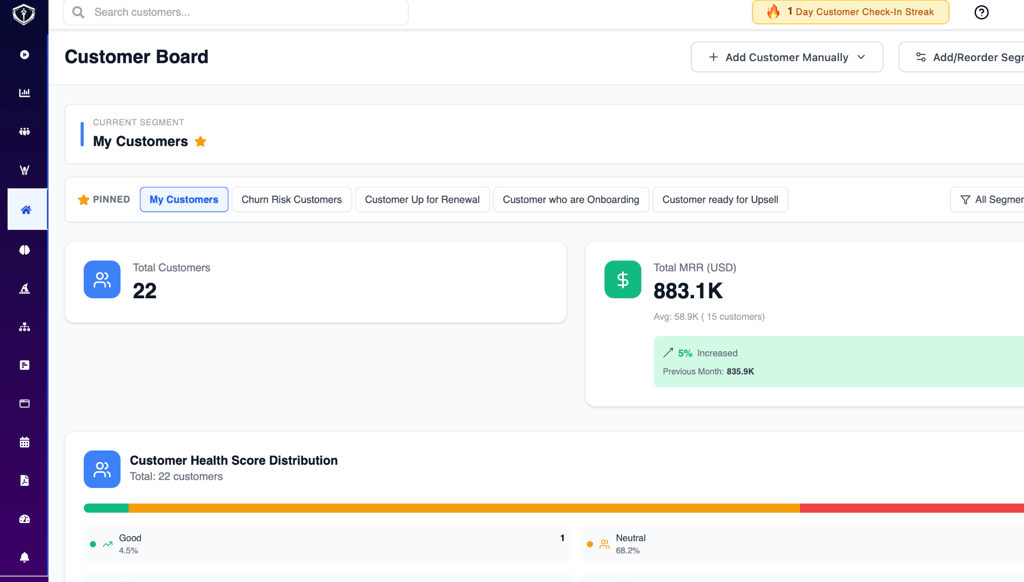Open the gauge dashboard sidebar icon
This screenshot has height=582, width=1024.
tap(24, 519)
